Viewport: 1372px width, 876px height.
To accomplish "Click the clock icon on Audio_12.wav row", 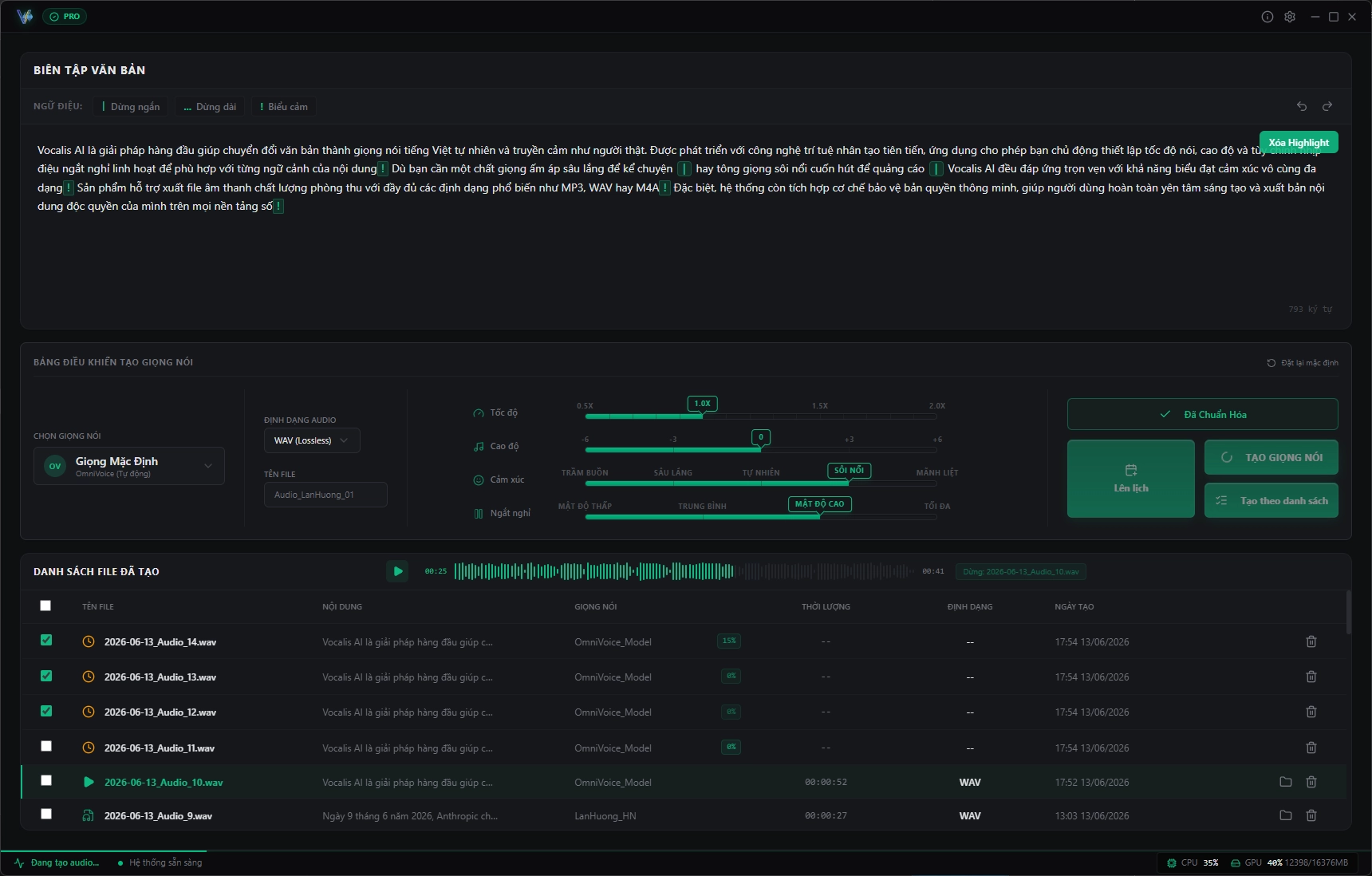I will [x=89, y=712].
